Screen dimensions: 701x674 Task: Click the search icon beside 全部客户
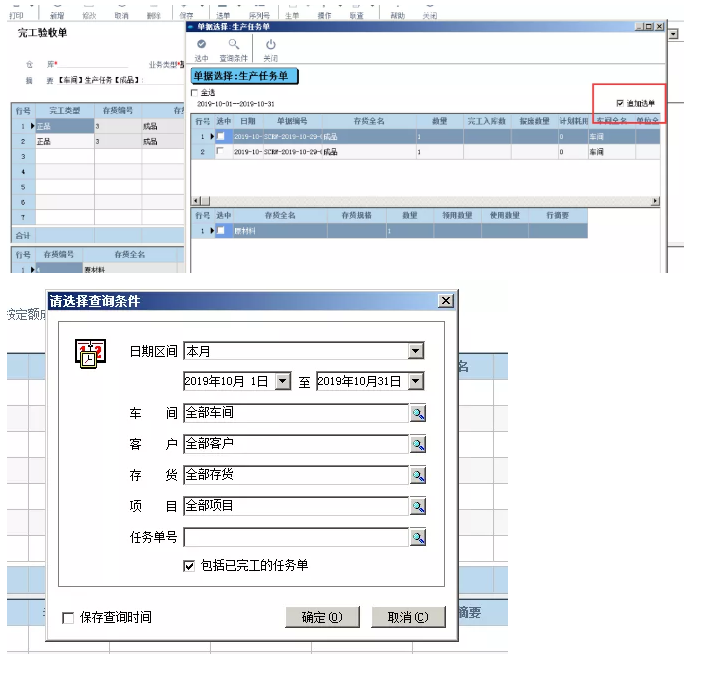[x=418, y=444]
